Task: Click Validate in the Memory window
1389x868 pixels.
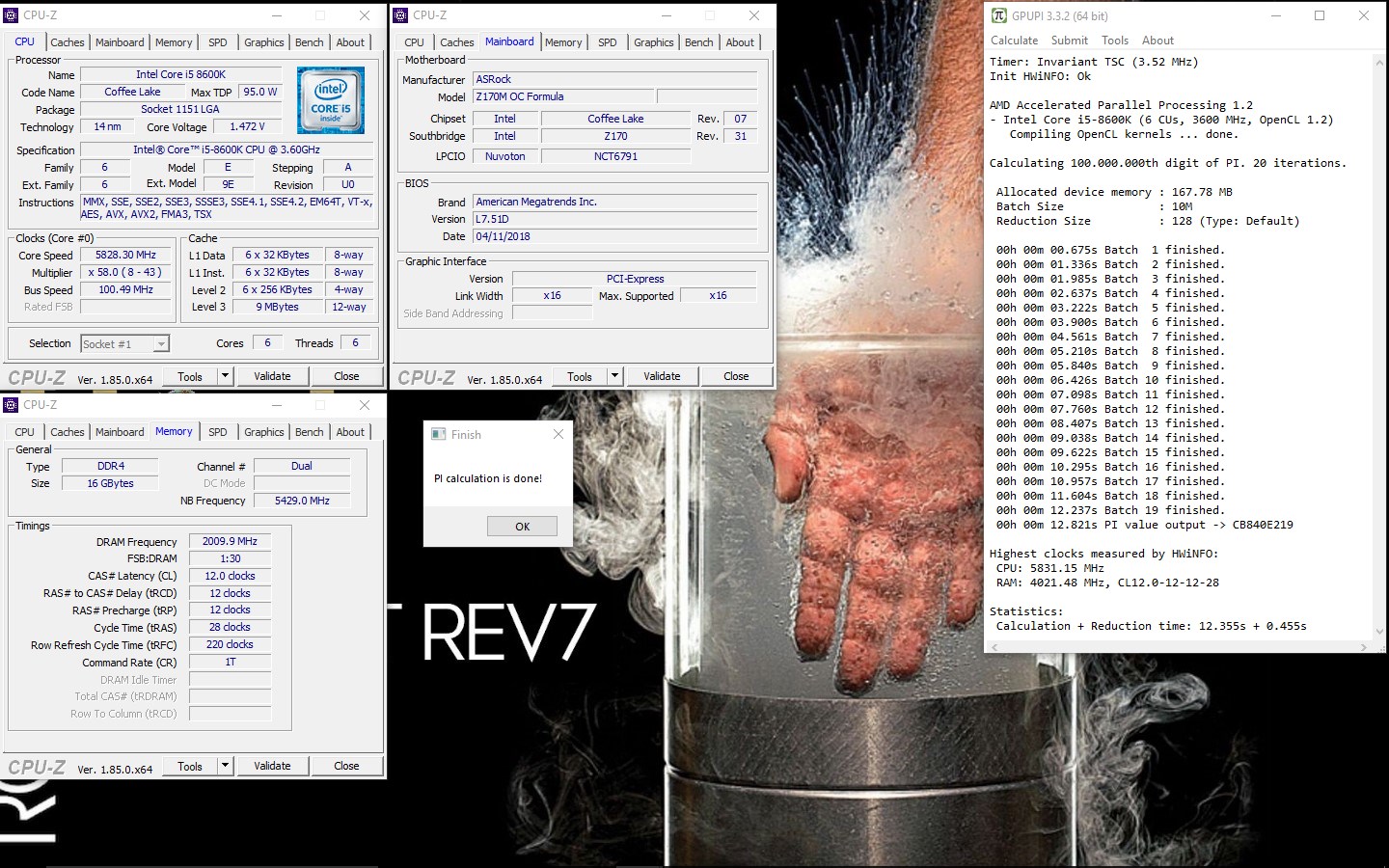Action: (272, 766)
